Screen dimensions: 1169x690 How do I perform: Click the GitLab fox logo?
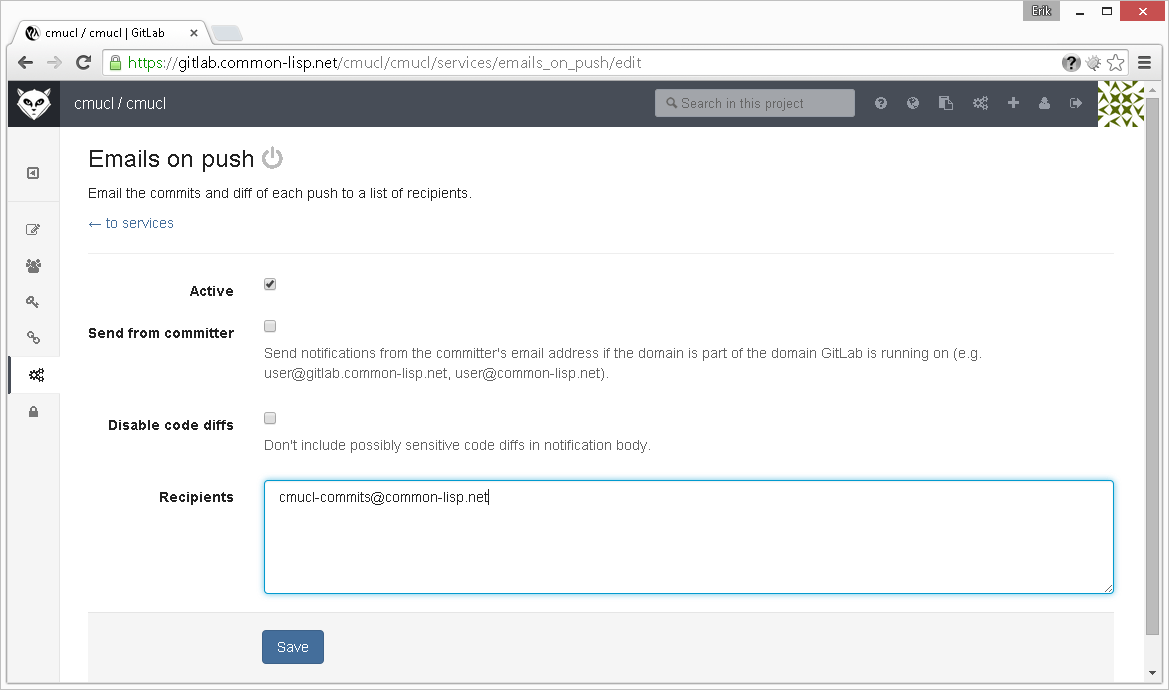pos(33,103)
